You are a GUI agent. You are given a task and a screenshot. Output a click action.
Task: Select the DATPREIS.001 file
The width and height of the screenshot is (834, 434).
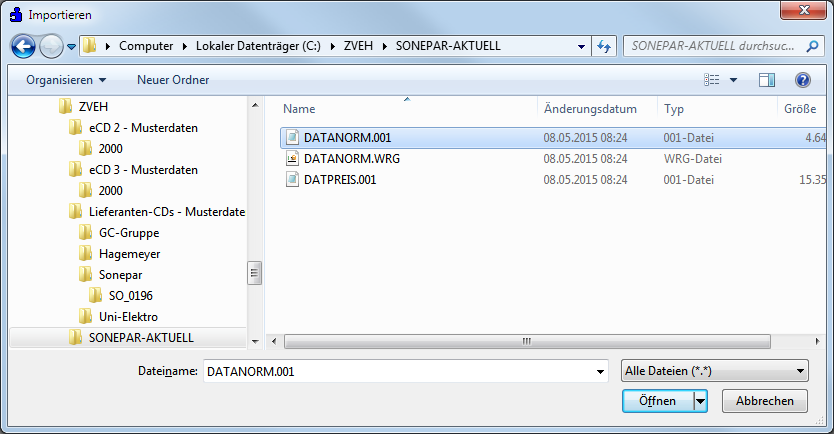click(339, 180)
